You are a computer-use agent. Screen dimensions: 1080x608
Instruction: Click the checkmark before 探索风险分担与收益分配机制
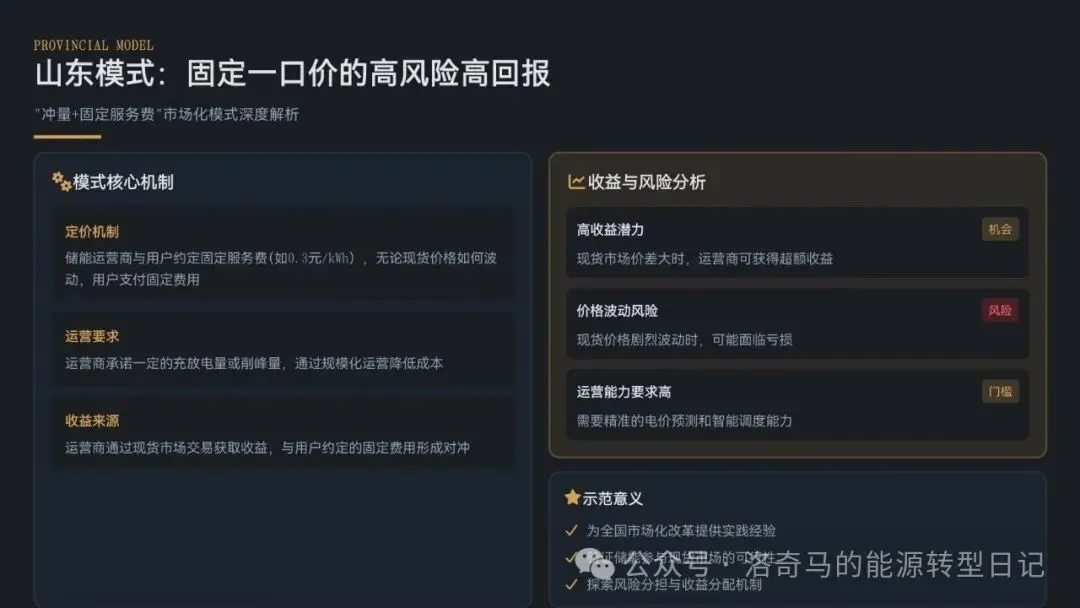point(571,584)
